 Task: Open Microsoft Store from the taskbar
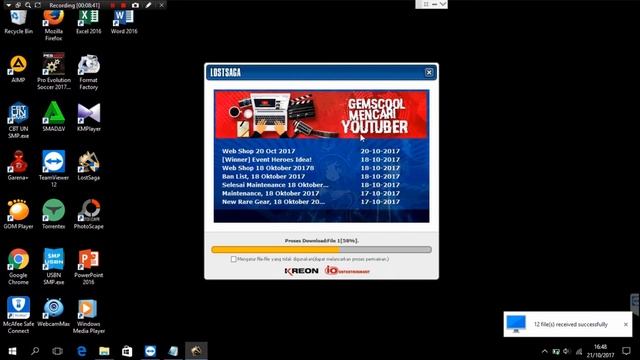[127, 351]
